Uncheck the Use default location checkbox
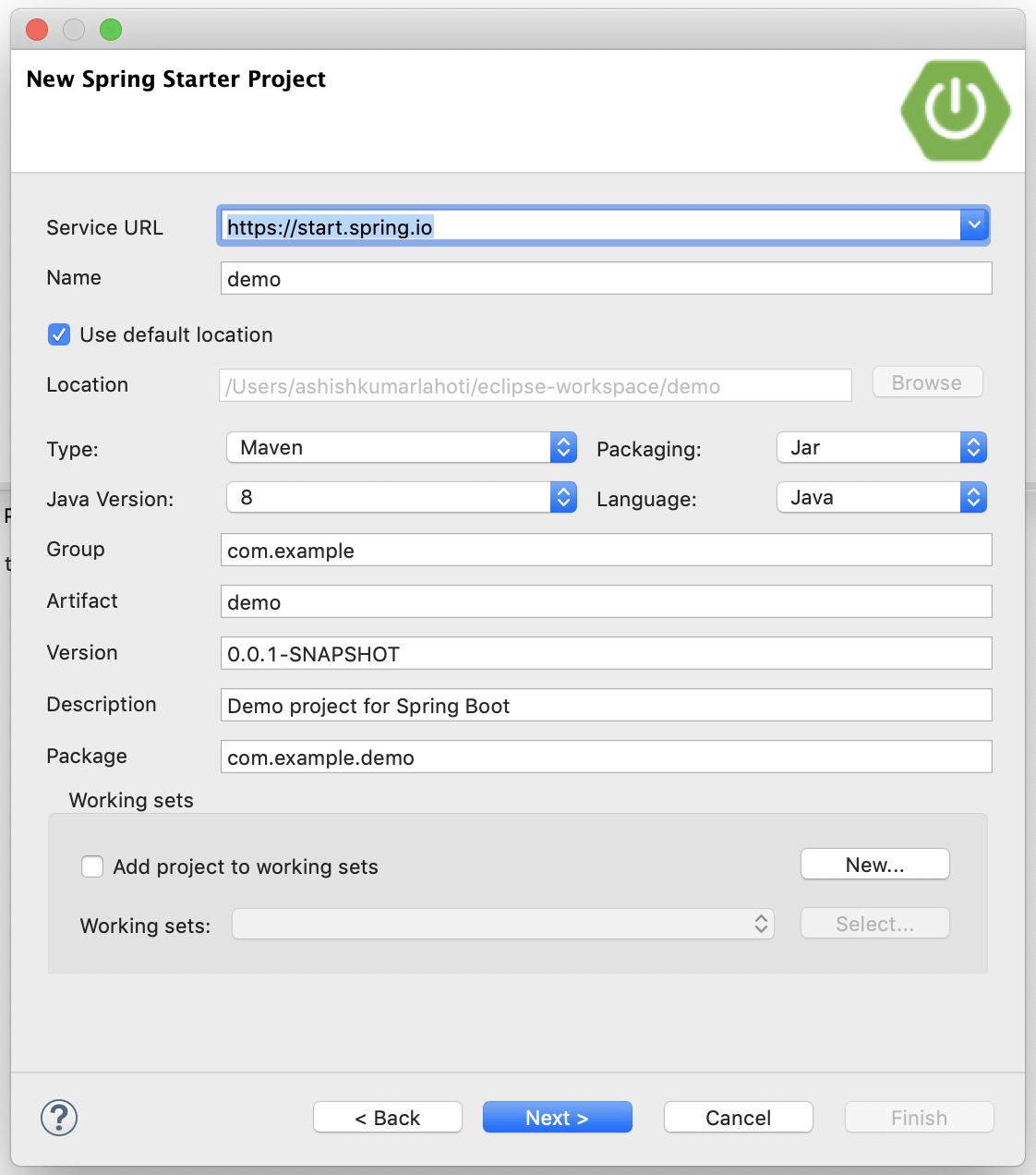The width and height of the screenshot is (1036, 1175). click(58, 334)
